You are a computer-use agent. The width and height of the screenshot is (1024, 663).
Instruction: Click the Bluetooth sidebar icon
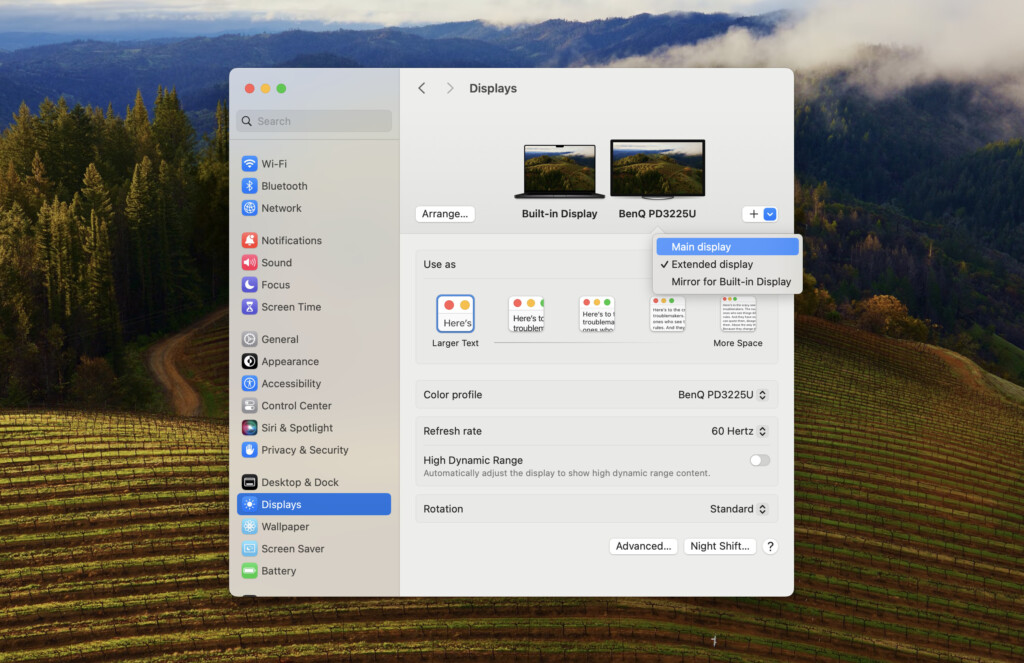(249, 186)
